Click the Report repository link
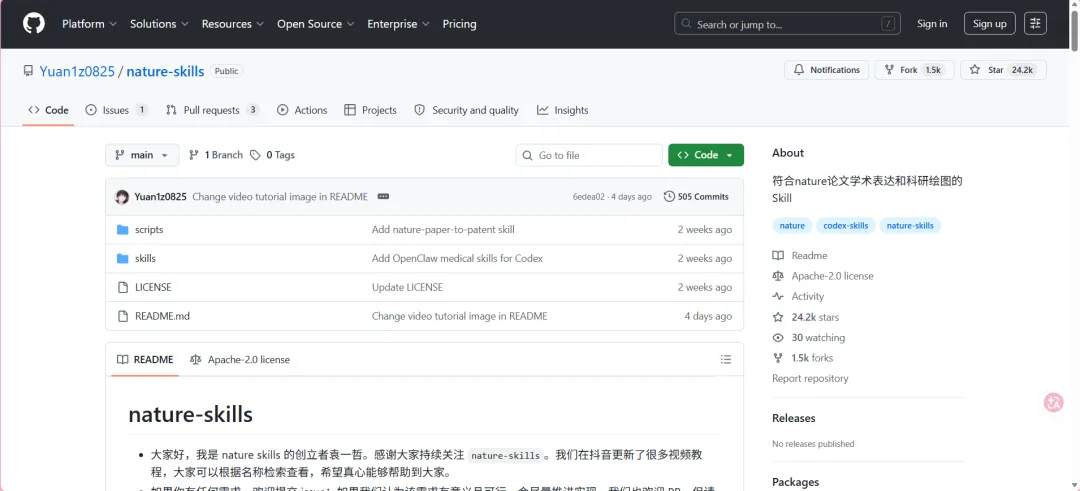Viewport: 1080px width, 491px height. pos(810,378)
